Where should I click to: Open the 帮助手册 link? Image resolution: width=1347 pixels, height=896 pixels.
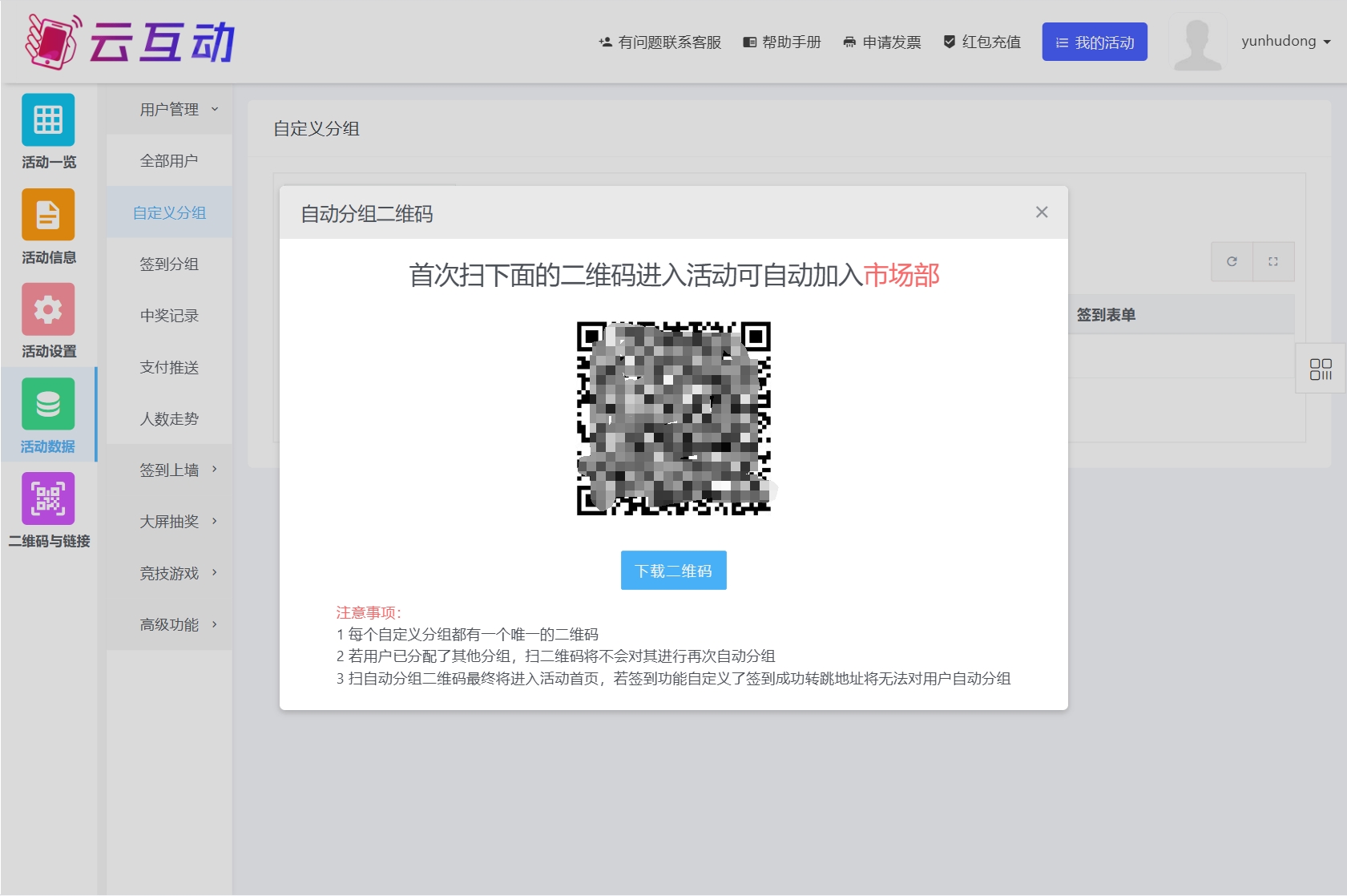[x=782, y=42]
